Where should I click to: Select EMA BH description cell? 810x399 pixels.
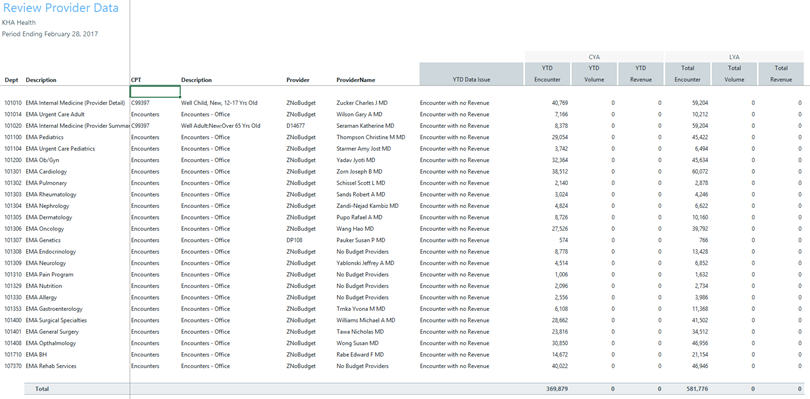click(x=36, y=355)
